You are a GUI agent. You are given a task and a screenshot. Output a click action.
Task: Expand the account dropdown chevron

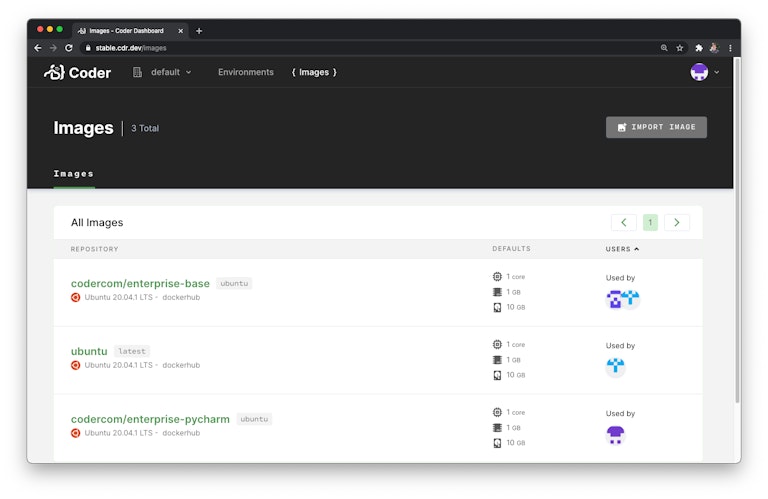[717, 72]
